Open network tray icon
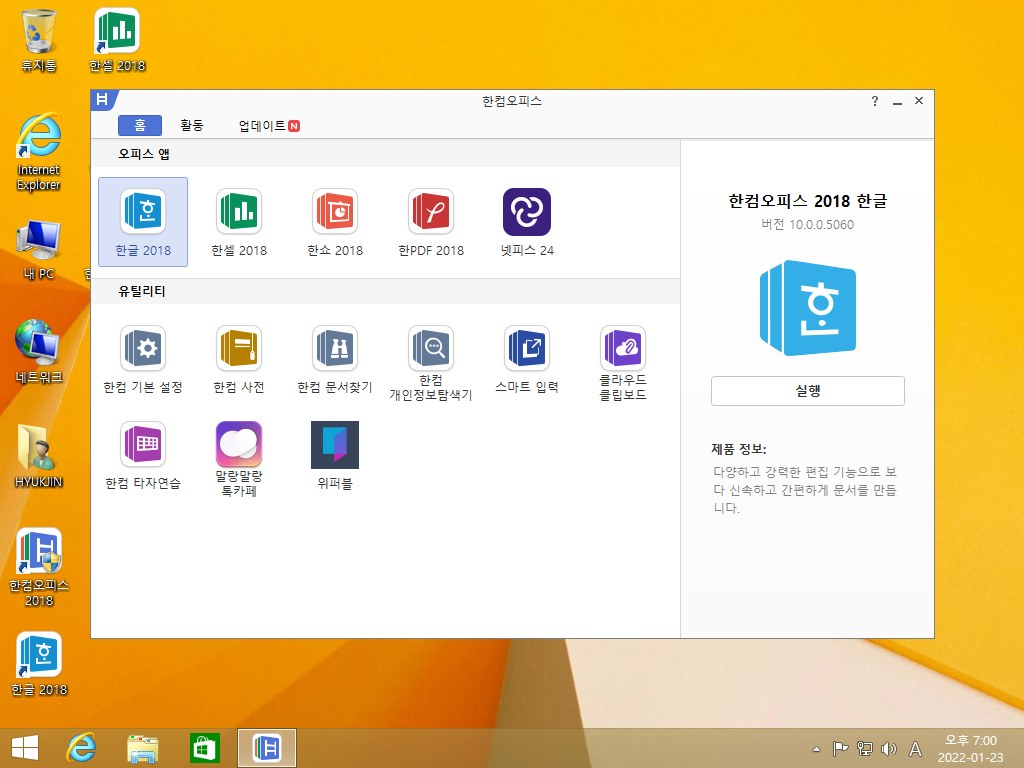1024x768 pixels. pyautogui.click(x=865, y=749)
